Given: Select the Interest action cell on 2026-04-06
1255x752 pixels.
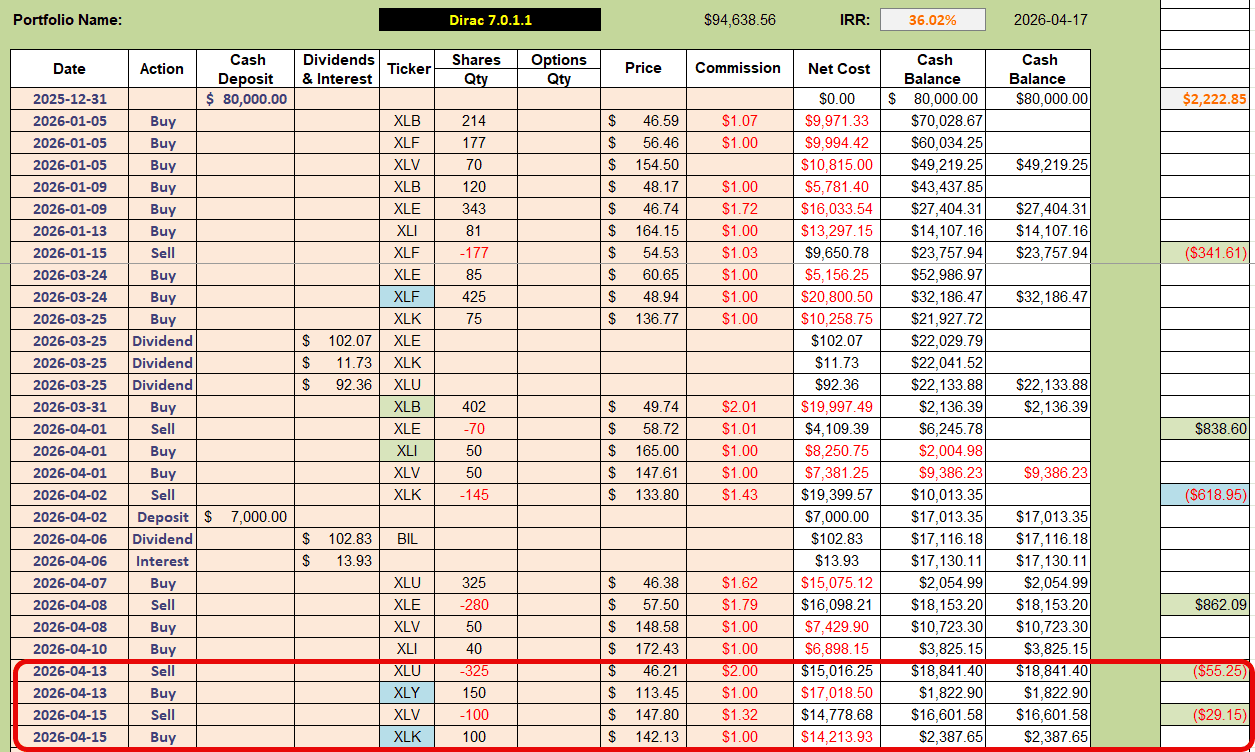Looking at the screenshot, I should coord(162,561).
